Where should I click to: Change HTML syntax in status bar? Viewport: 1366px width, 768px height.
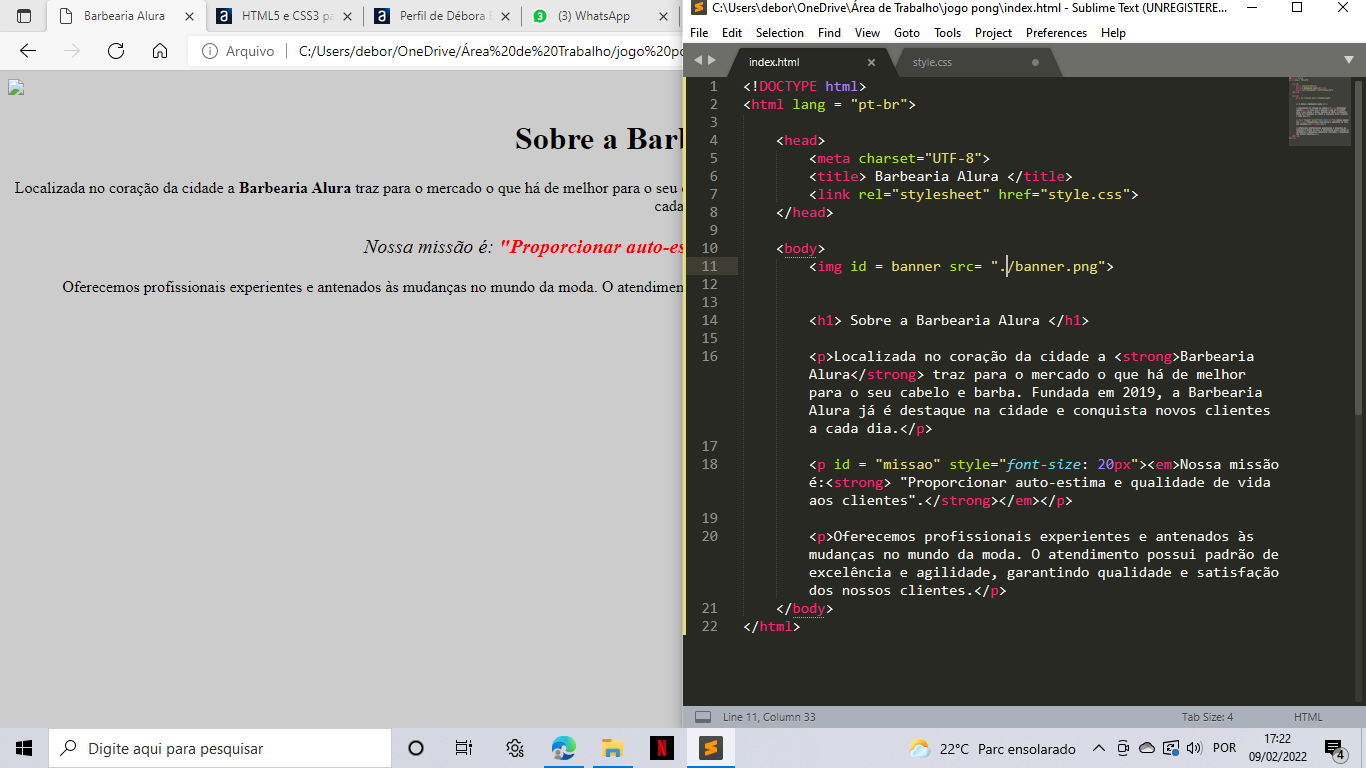point(1308,717)
